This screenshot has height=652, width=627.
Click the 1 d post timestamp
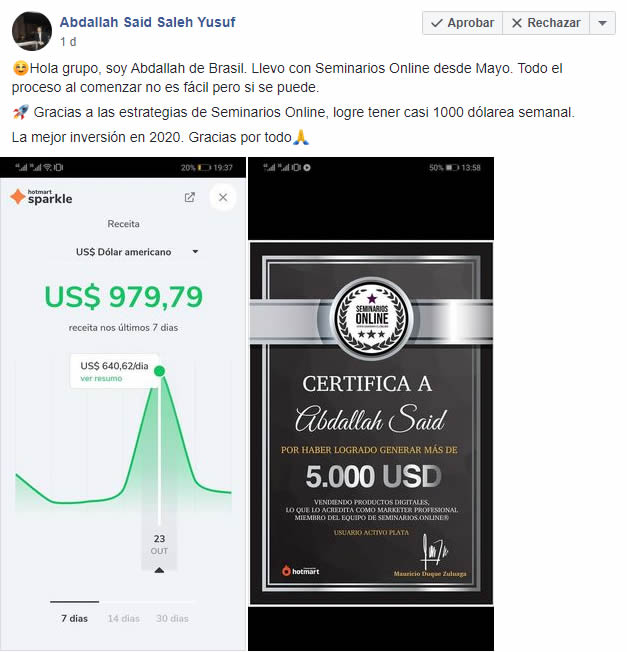68,42
